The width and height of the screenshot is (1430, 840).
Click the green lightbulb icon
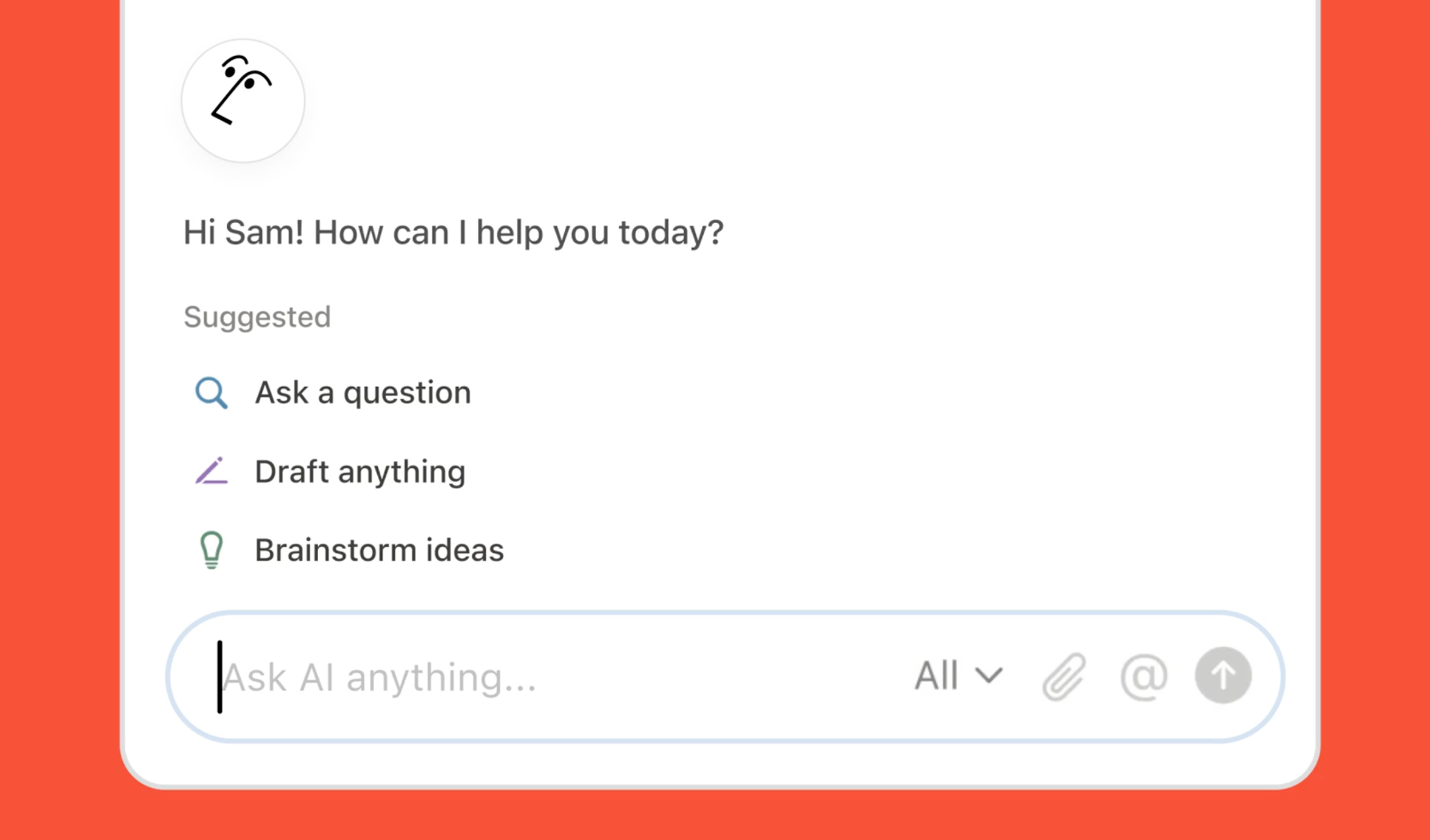[x=211, y=550]
